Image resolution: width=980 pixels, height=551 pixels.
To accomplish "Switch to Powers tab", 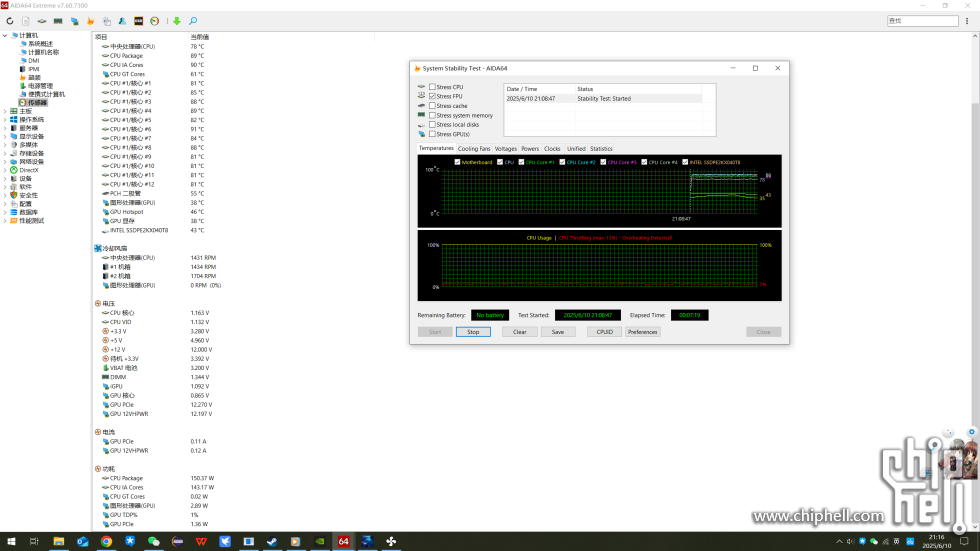I will [530, 149].
